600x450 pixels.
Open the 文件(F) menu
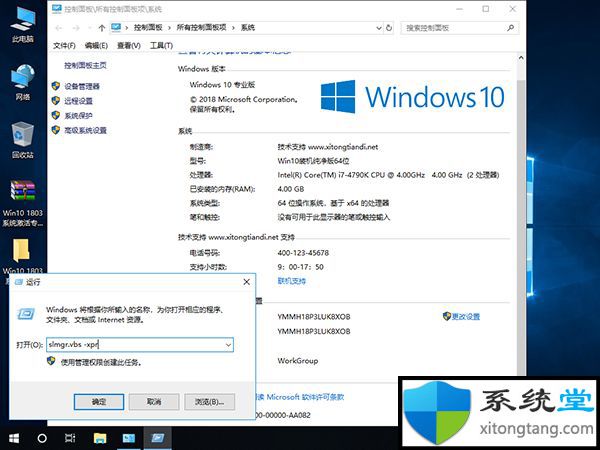coord(64,46)
